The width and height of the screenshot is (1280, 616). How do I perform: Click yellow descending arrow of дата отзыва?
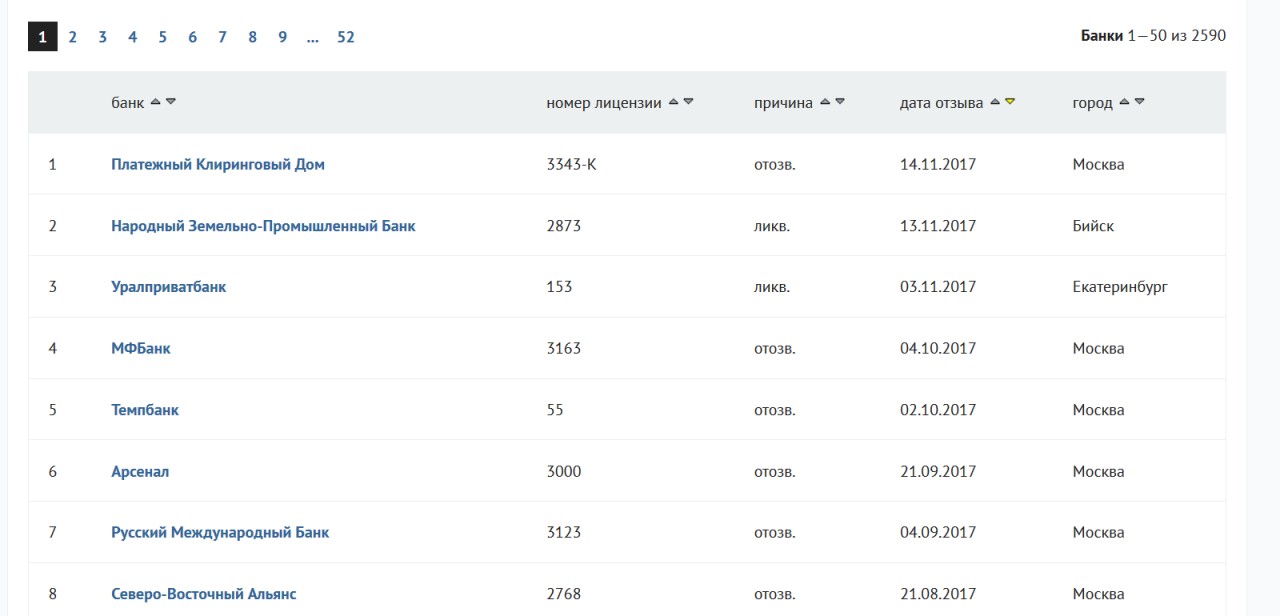1010,102
